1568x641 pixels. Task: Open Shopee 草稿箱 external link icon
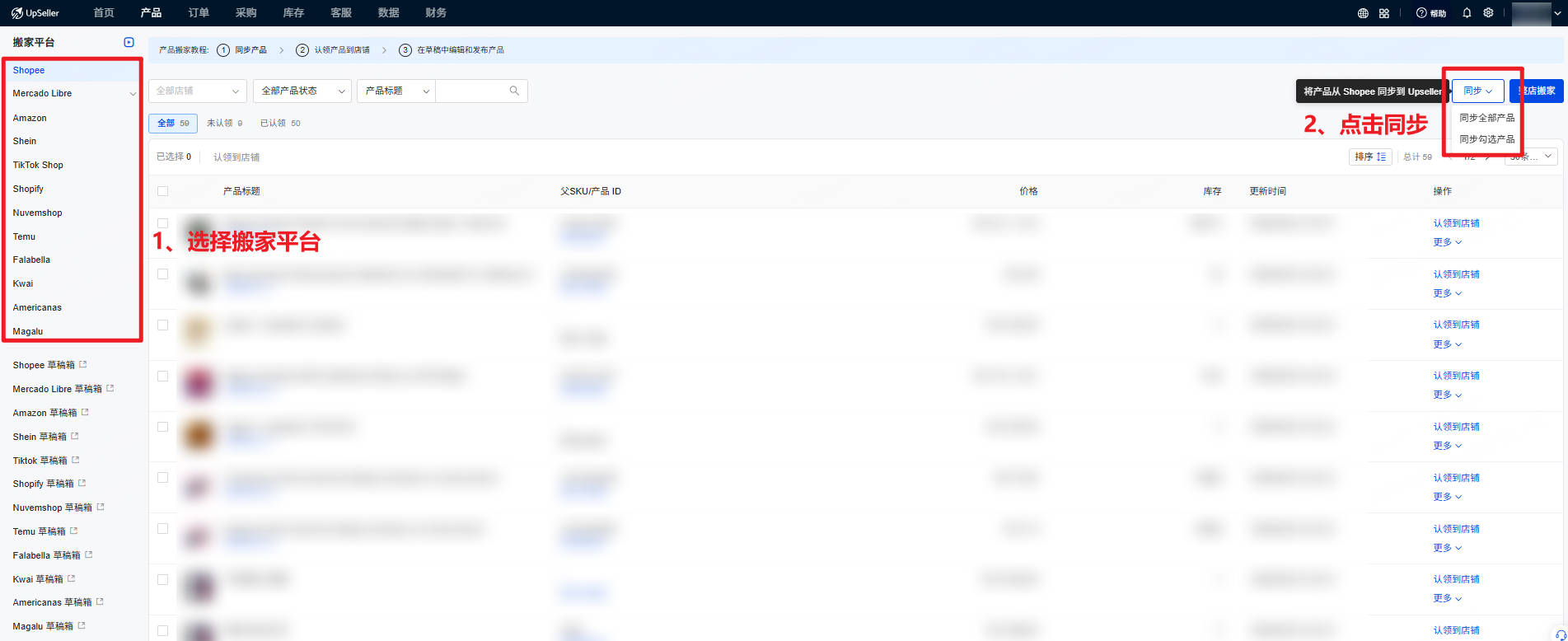tap(83, 364)
